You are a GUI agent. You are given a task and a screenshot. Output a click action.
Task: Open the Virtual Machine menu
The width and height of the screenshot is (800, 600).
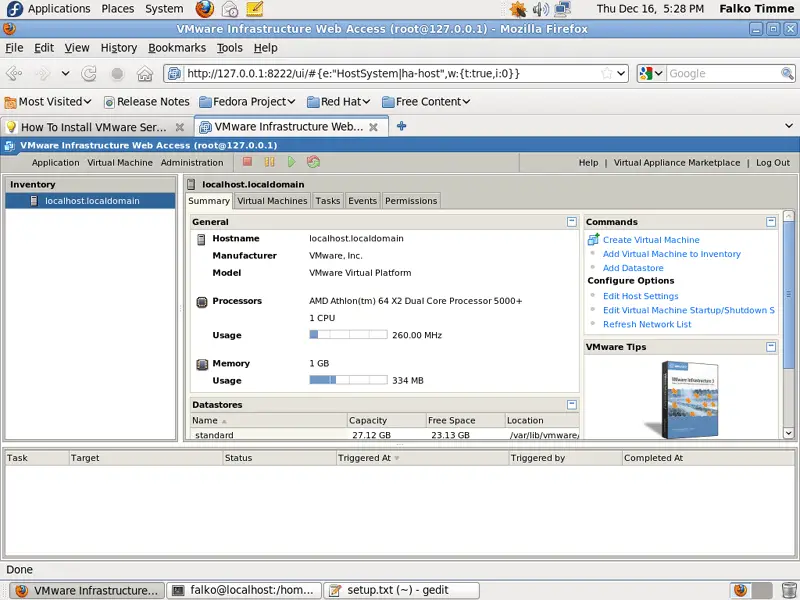[120, 162]
